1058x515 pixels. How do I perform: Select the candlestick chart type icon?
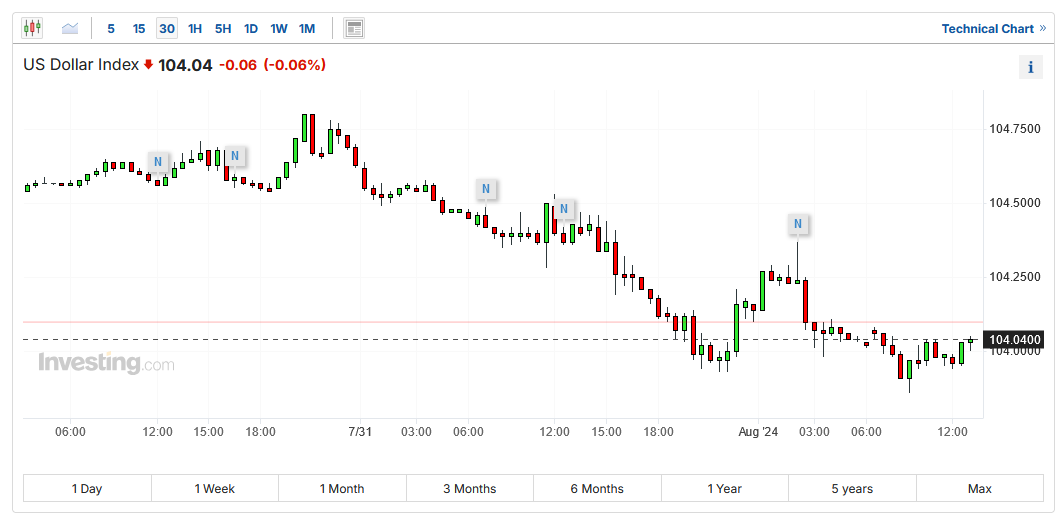33,28
